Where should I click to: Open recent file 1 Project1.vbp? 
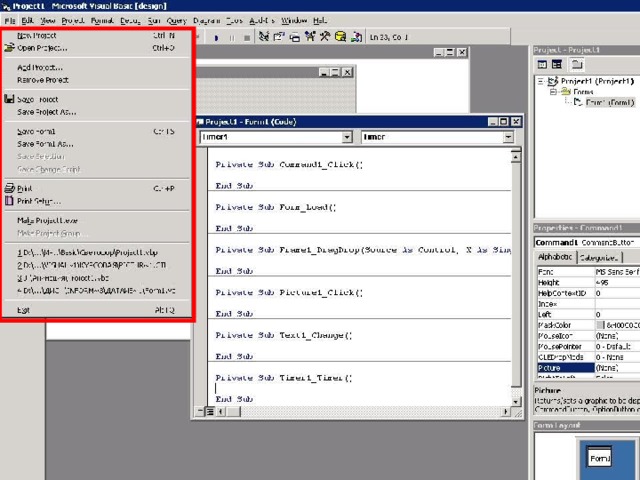pos(96,253)
